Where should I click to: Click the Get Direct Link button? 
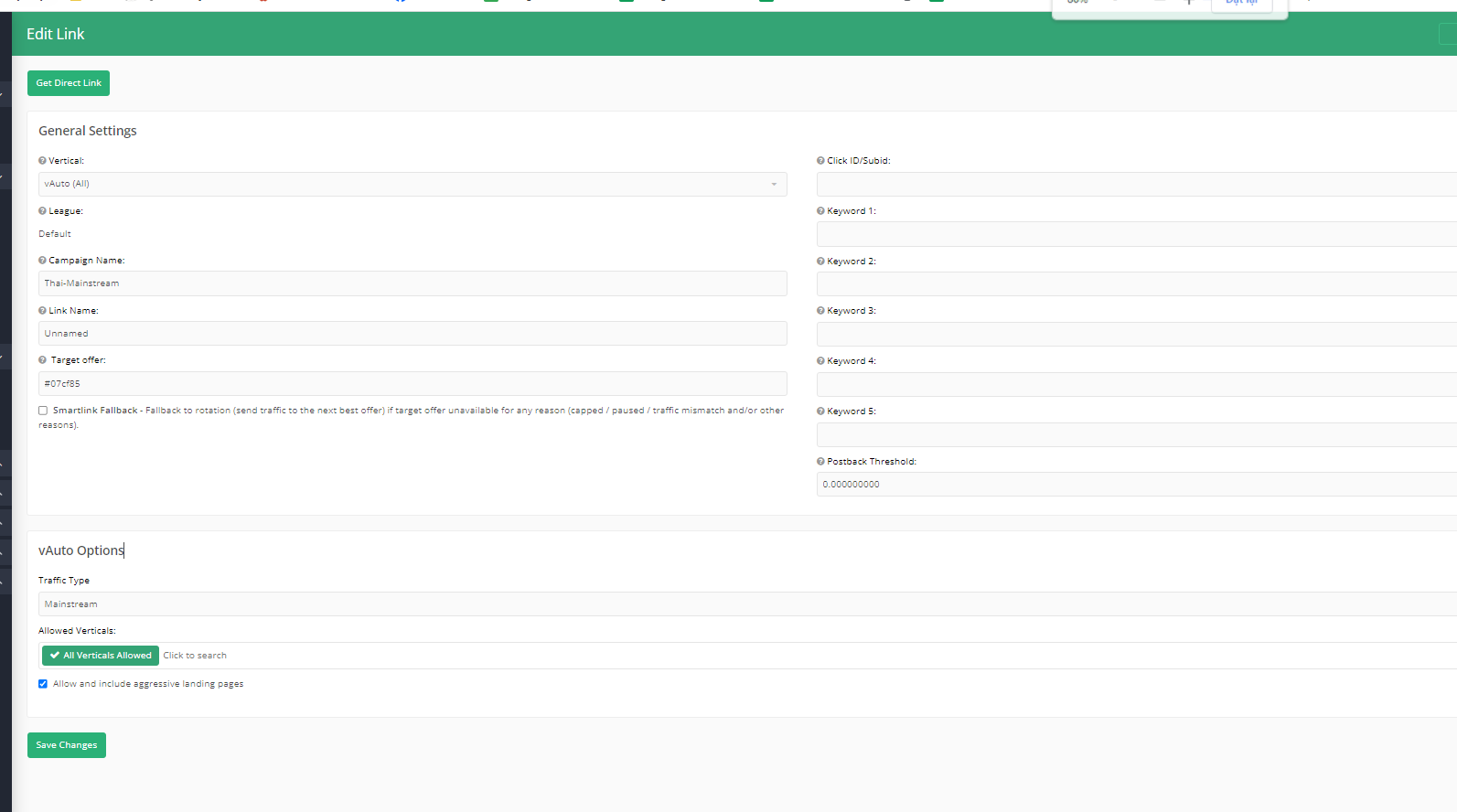[69, 83]
